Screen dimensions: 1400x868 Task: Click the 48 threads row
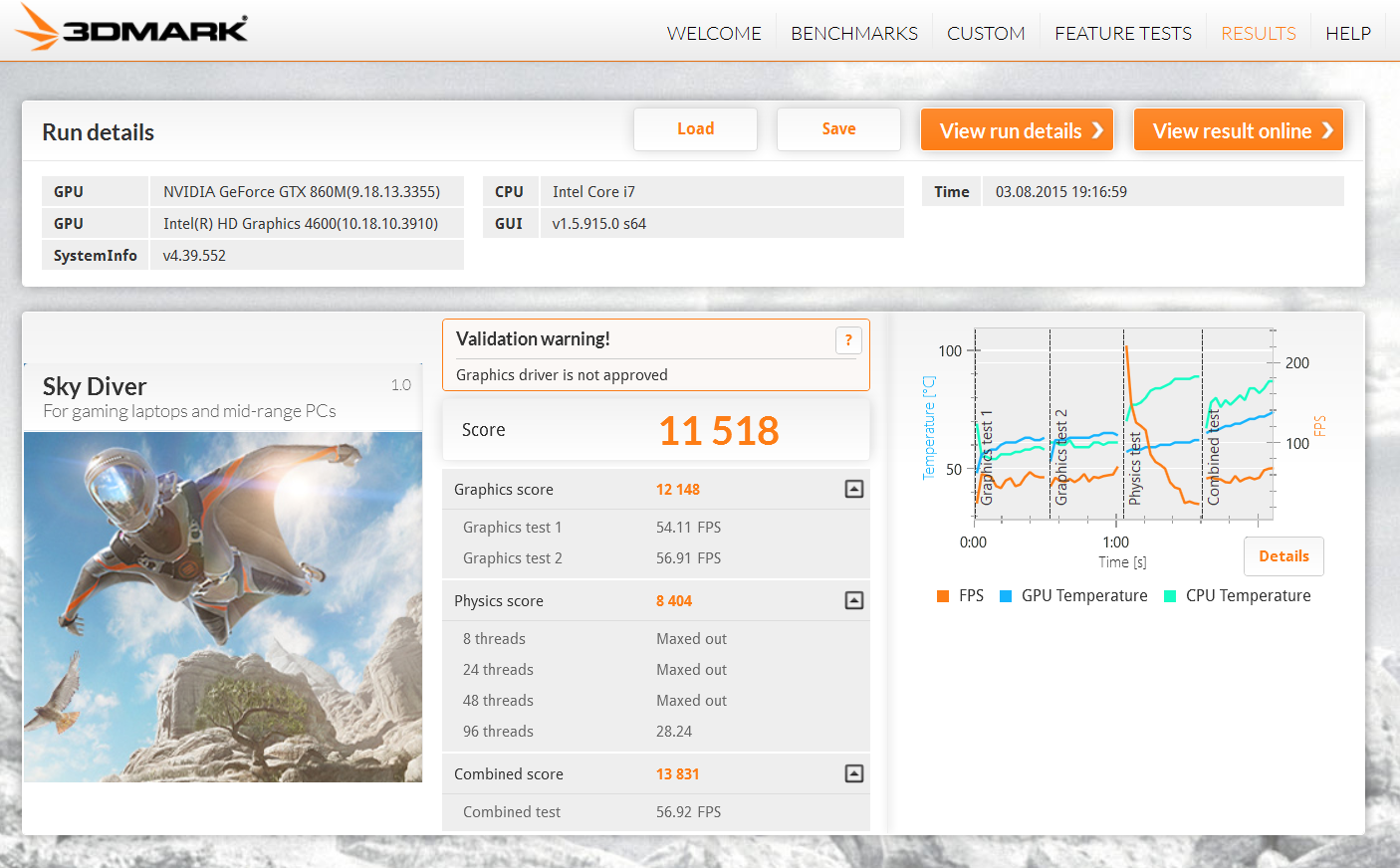656,701
